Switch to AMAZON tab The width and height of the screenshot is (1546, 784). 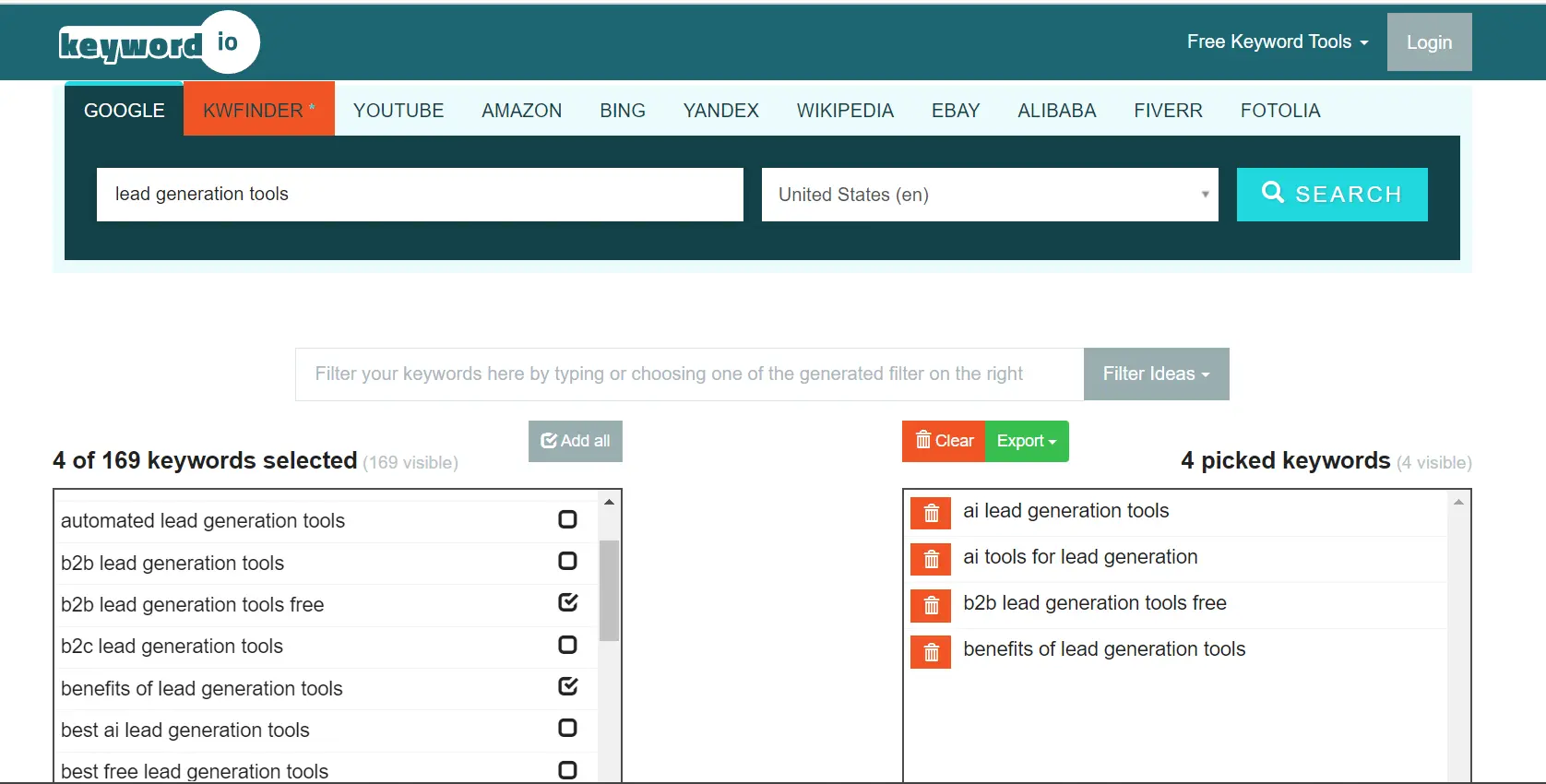pyautogui.click(x=522, y=111)
